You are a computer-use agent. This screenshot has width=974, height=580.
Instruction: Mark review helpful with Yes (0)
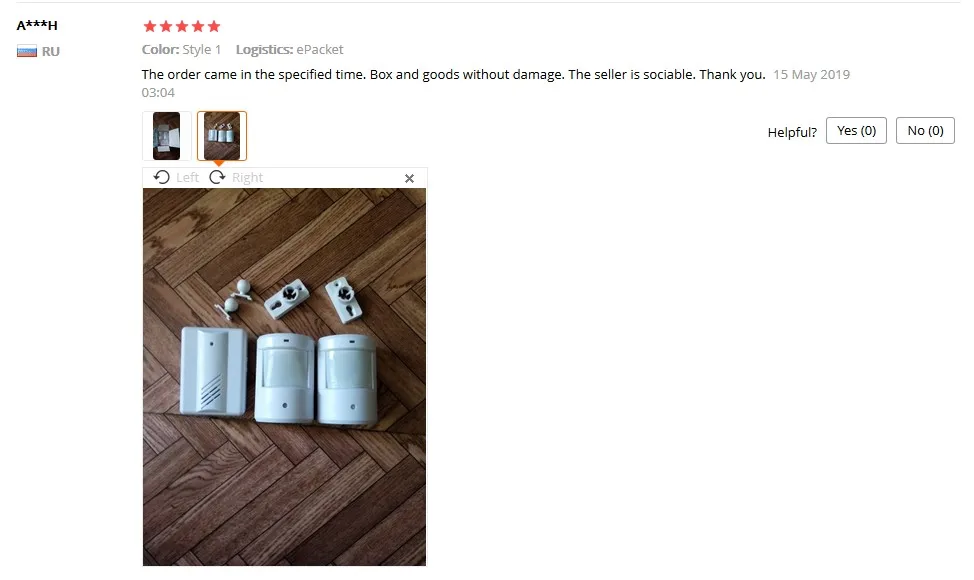click(x=856, y=130)
